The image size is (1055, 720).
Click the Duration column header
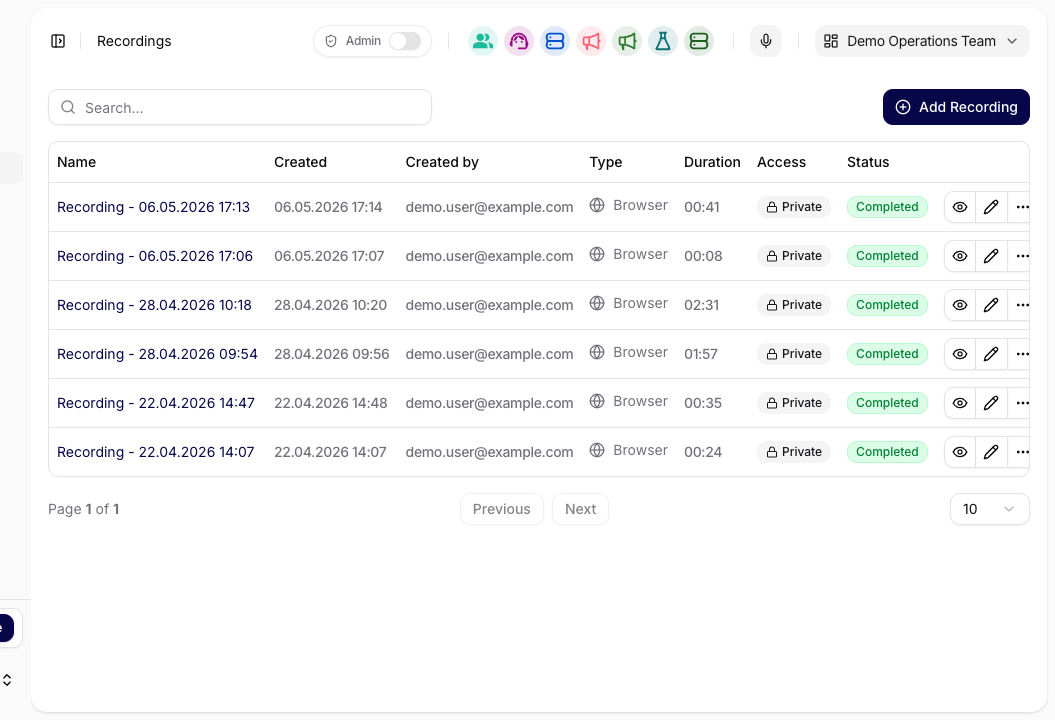712,162
